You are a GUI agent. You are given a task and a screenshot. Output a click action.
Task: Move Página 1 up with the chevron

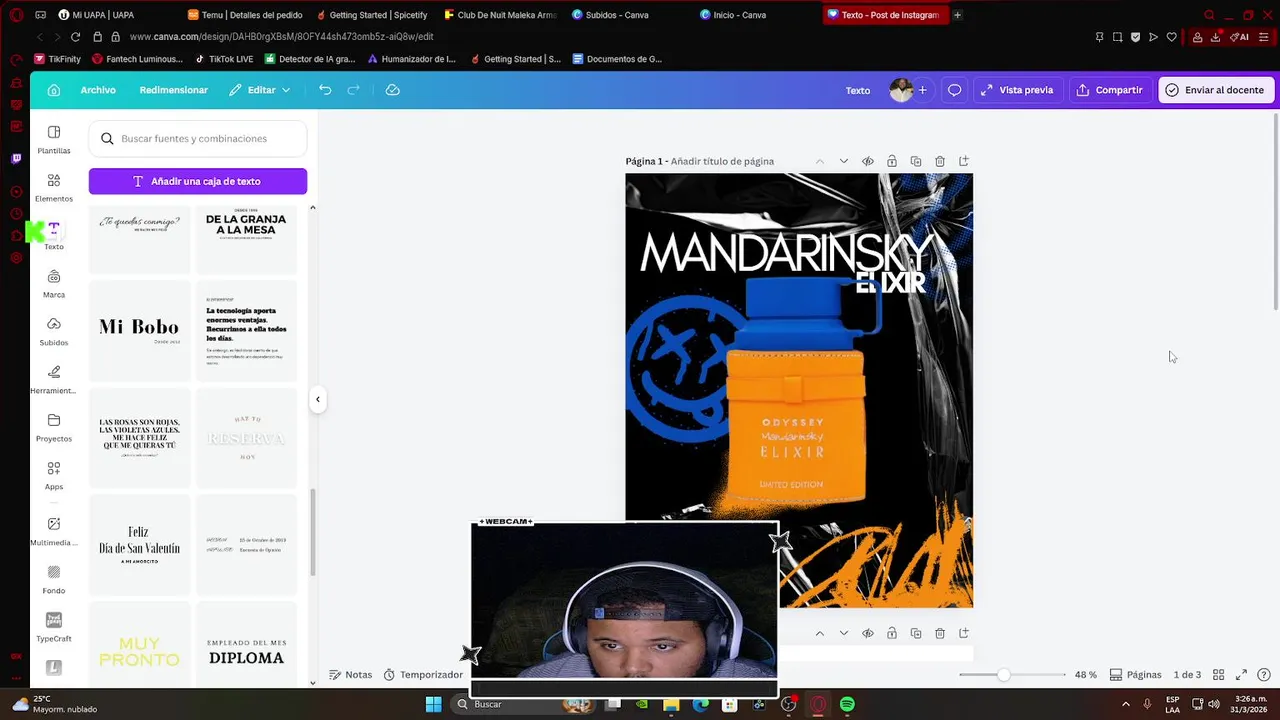pos(820,161)
